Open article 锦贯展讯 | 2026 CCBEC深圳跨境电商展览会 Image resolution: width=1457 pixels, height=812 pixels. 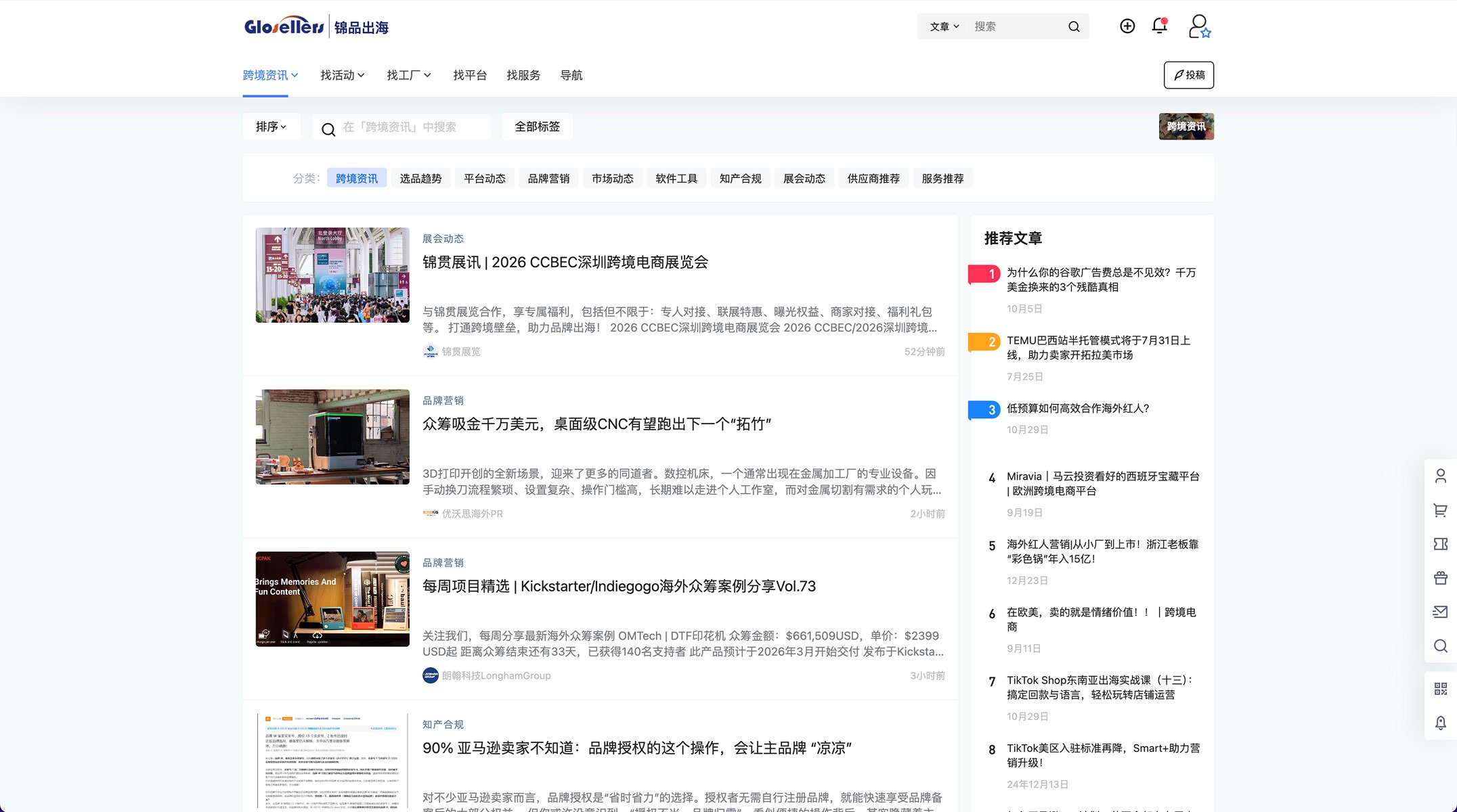[x=565, y=263]
